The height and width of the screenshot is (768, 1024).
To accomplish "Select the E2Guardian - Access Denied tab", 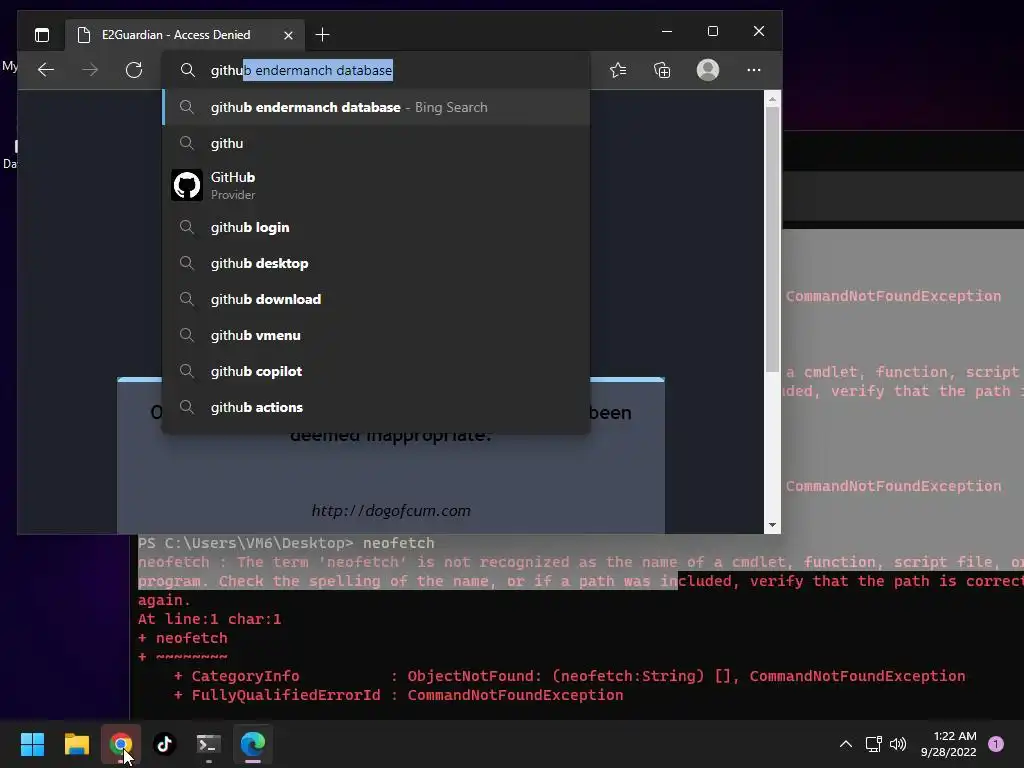I will pos(185,35).
